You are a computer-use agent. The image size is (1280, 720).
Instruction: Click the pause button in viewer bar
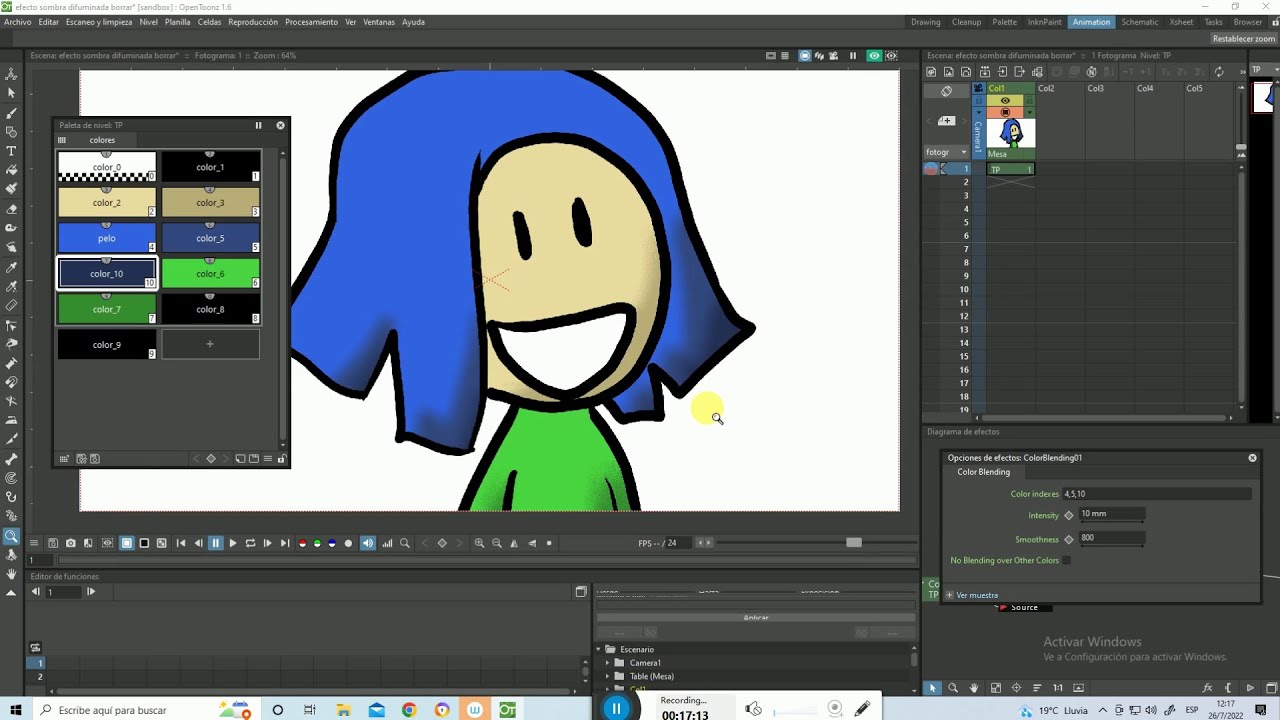(x=215, y=543)
